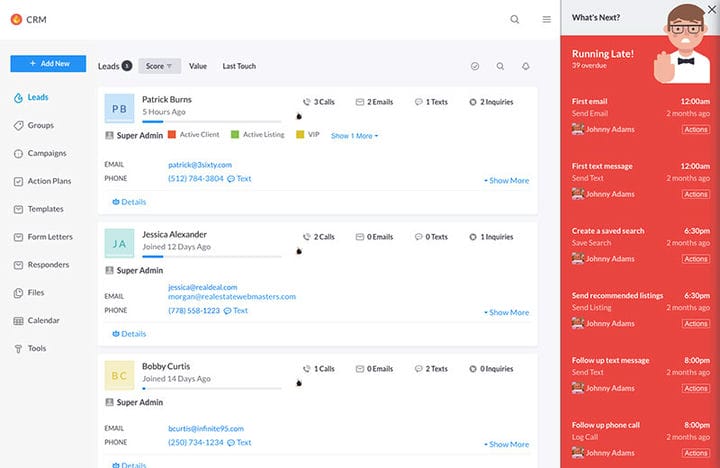720x468 pixels.
Task: Open the Tools section
Action: pyautogui.click(x=30, y=349)
